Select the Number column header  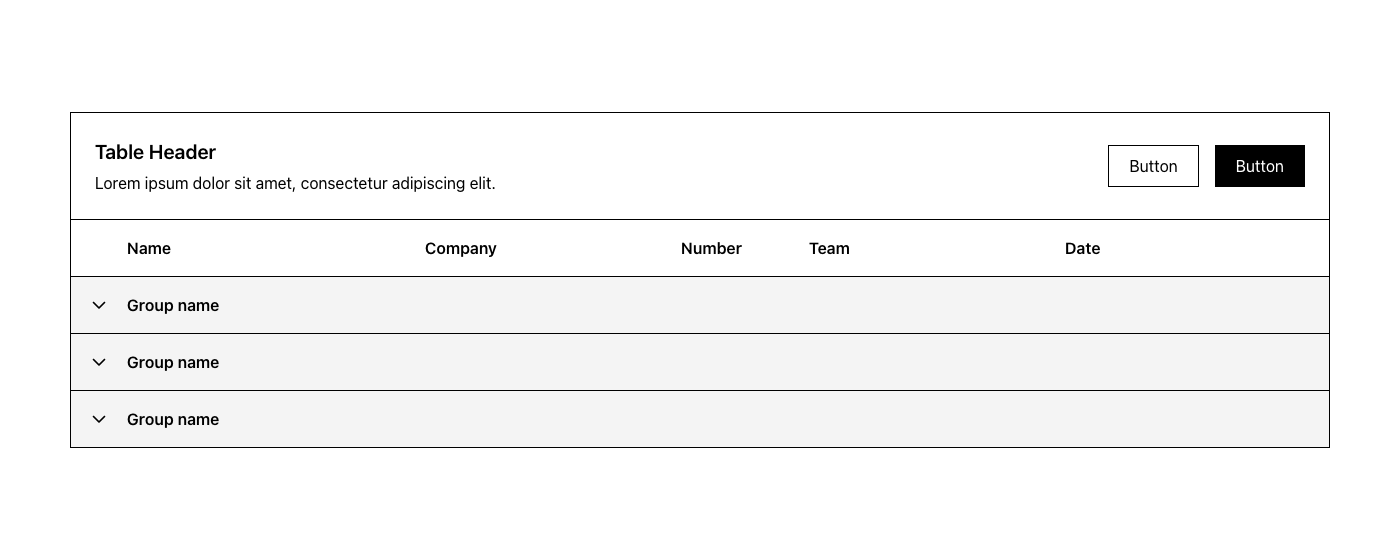click(x=711, y=248)
